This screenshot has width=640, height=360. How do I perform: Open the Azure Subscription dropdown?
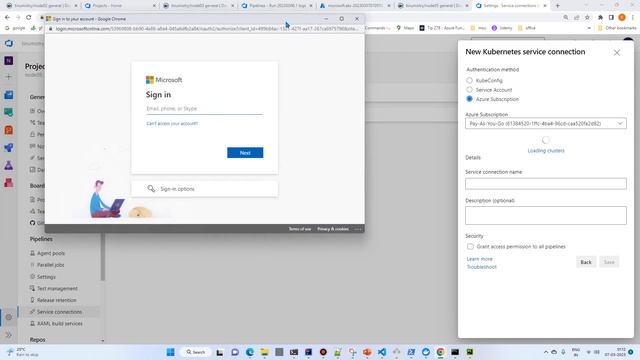tap(546, 123)
